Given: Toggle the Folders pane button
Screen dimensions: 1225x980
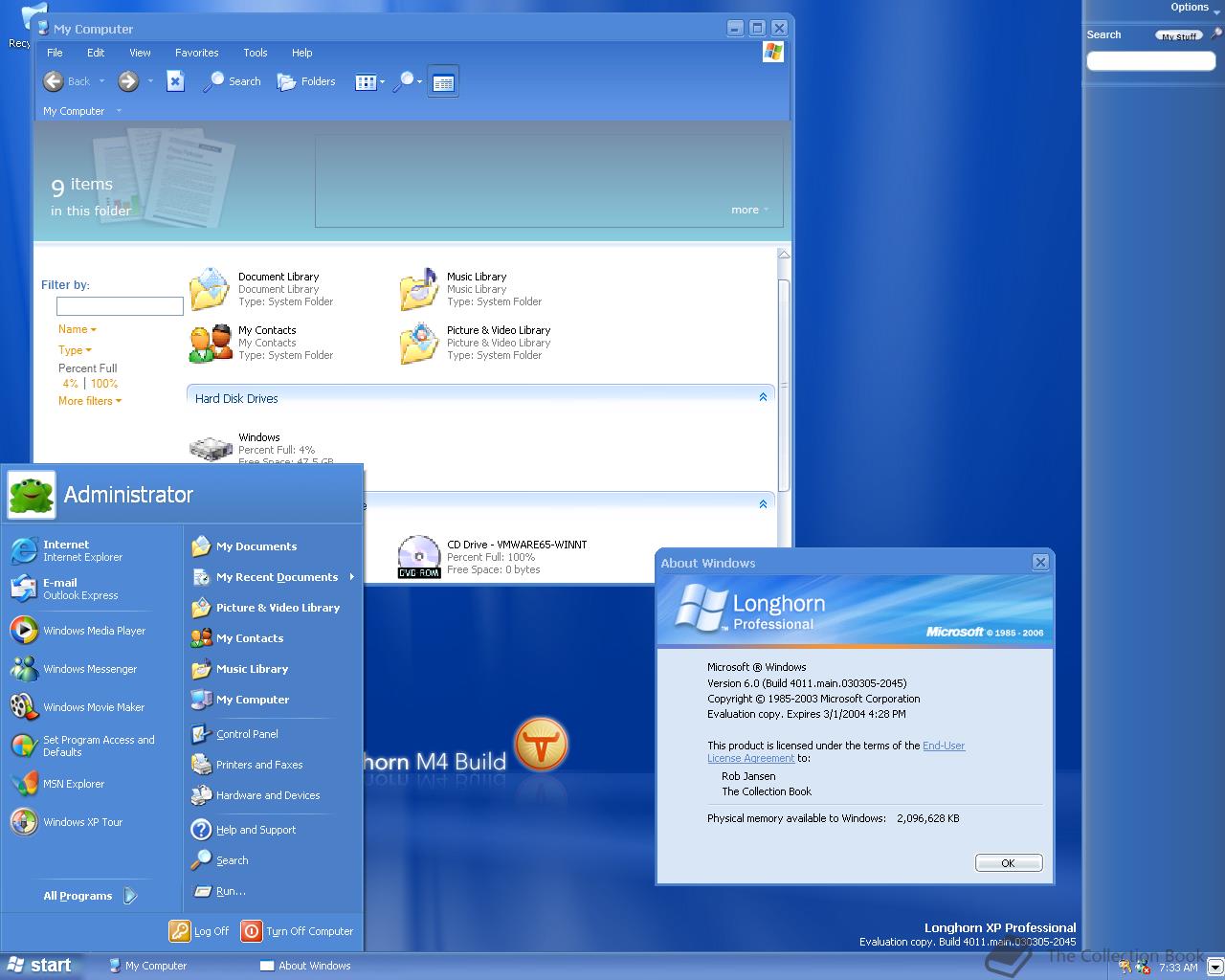Looking at the screenshot, I should click(306, 81).
